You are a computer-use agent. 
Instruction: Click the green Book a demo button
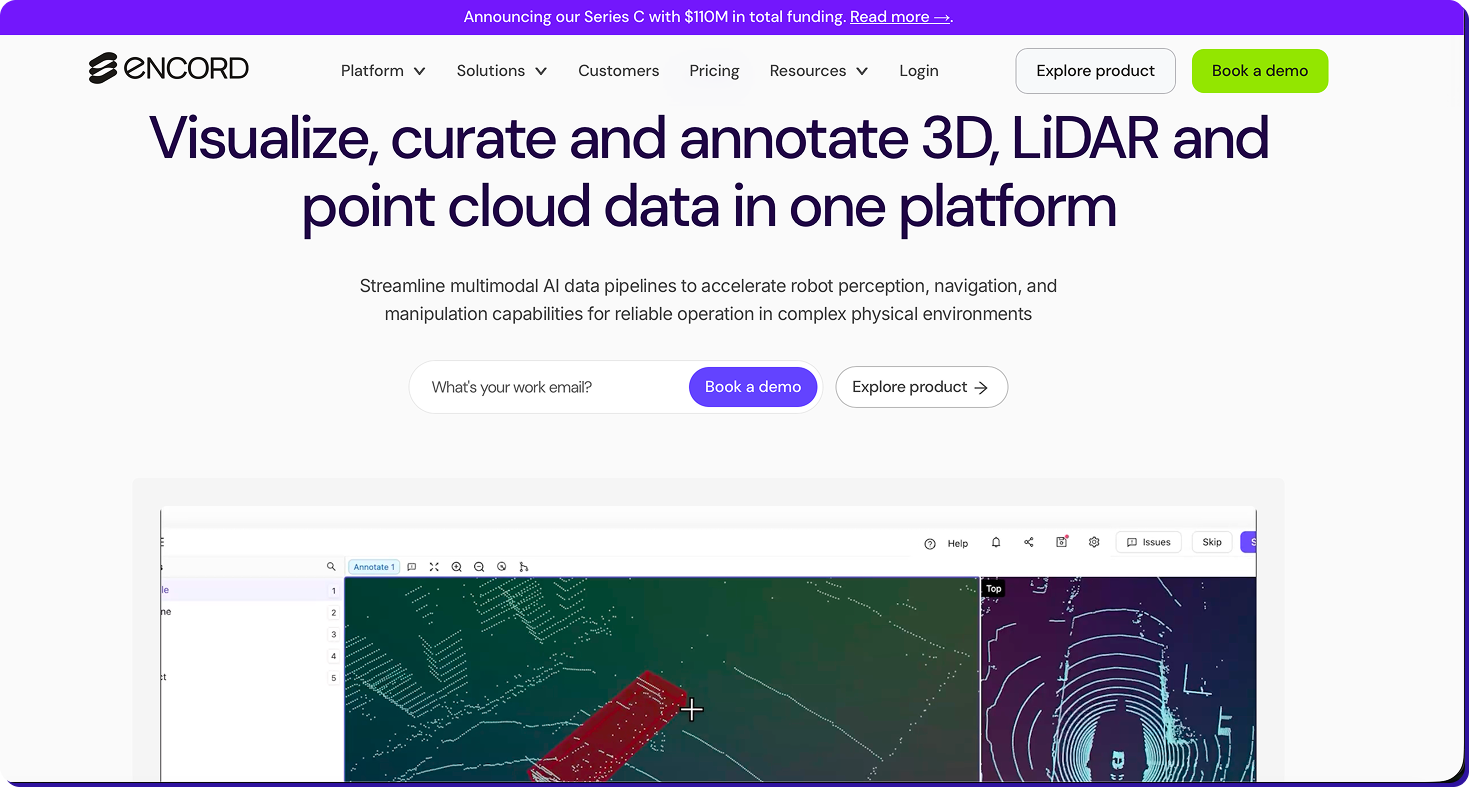[x=1260, y=71]
